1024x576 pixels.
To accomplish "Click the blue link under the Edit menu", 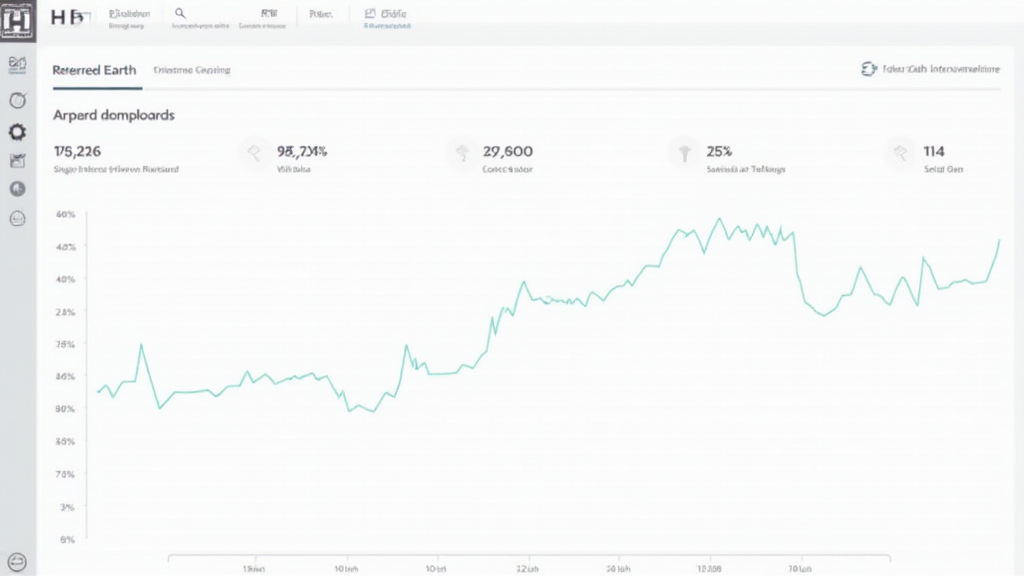I will tap(389, 24).
